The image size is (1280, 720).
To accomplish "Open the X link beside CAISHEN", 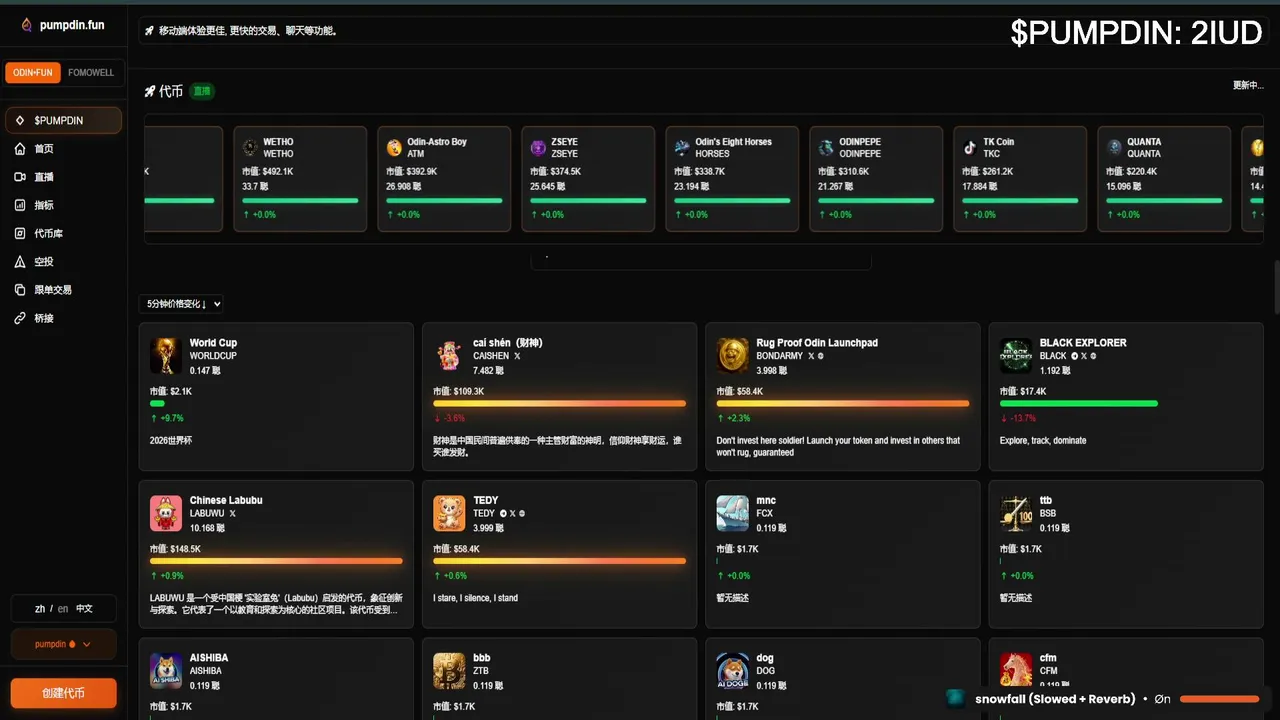I will [x=517, y=356].
